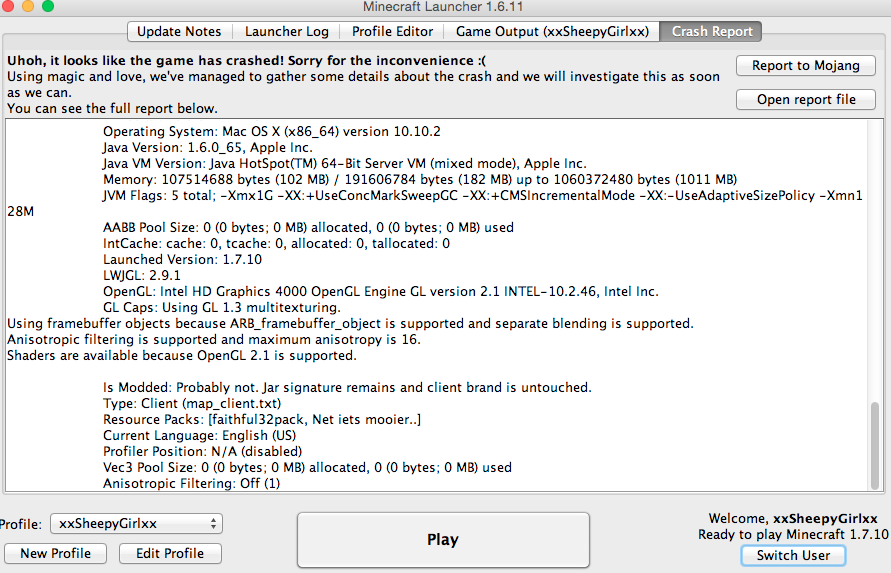
Task: Click the 'Shaders are available' line
Action: [182, 355]
